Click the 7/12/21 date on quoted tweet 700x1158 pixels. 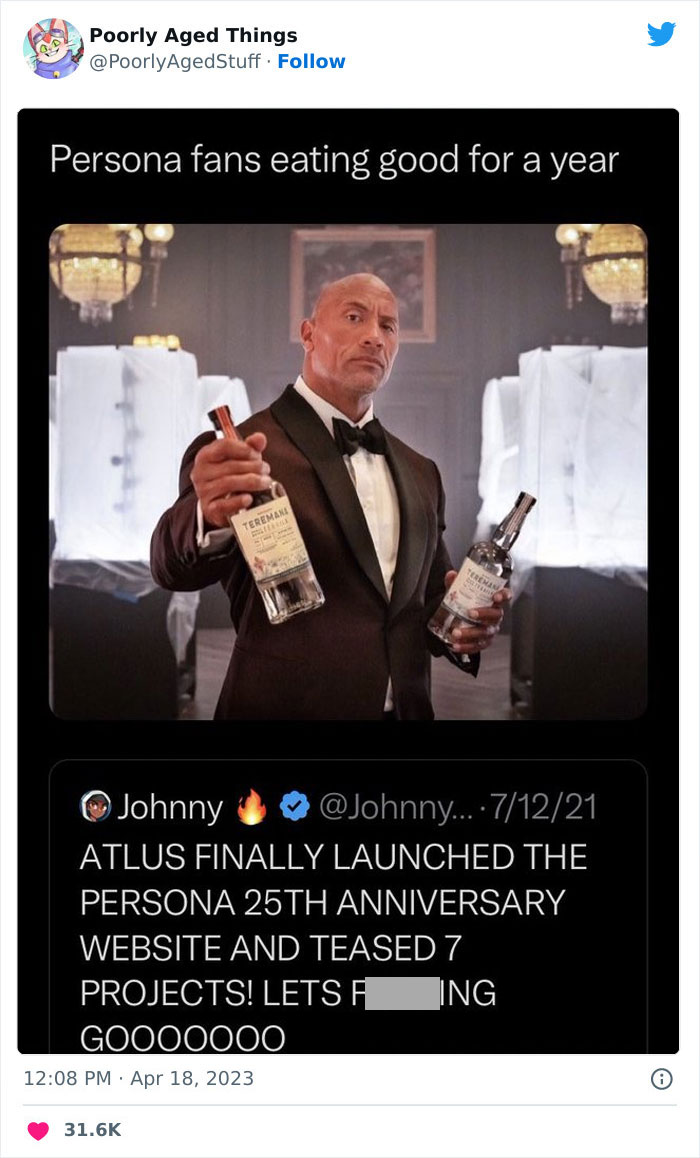point(543,808)
